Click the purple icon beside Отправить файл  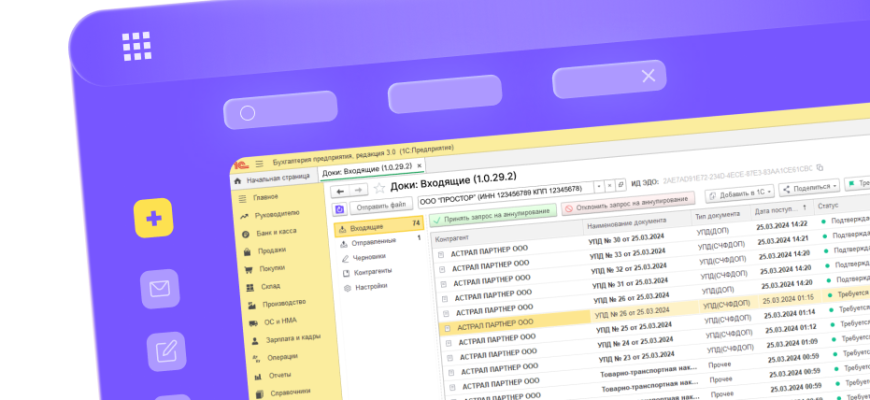[x=340, y=208]
